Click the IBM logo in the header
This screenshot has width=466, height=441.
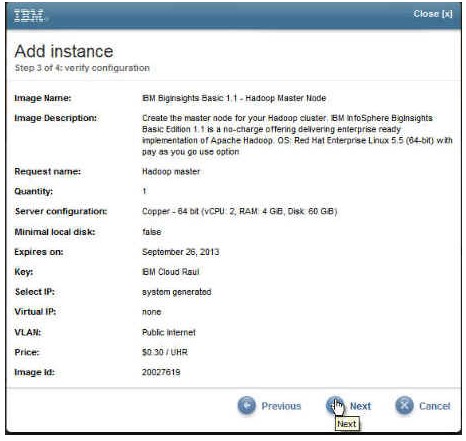[x=29, y=16]
